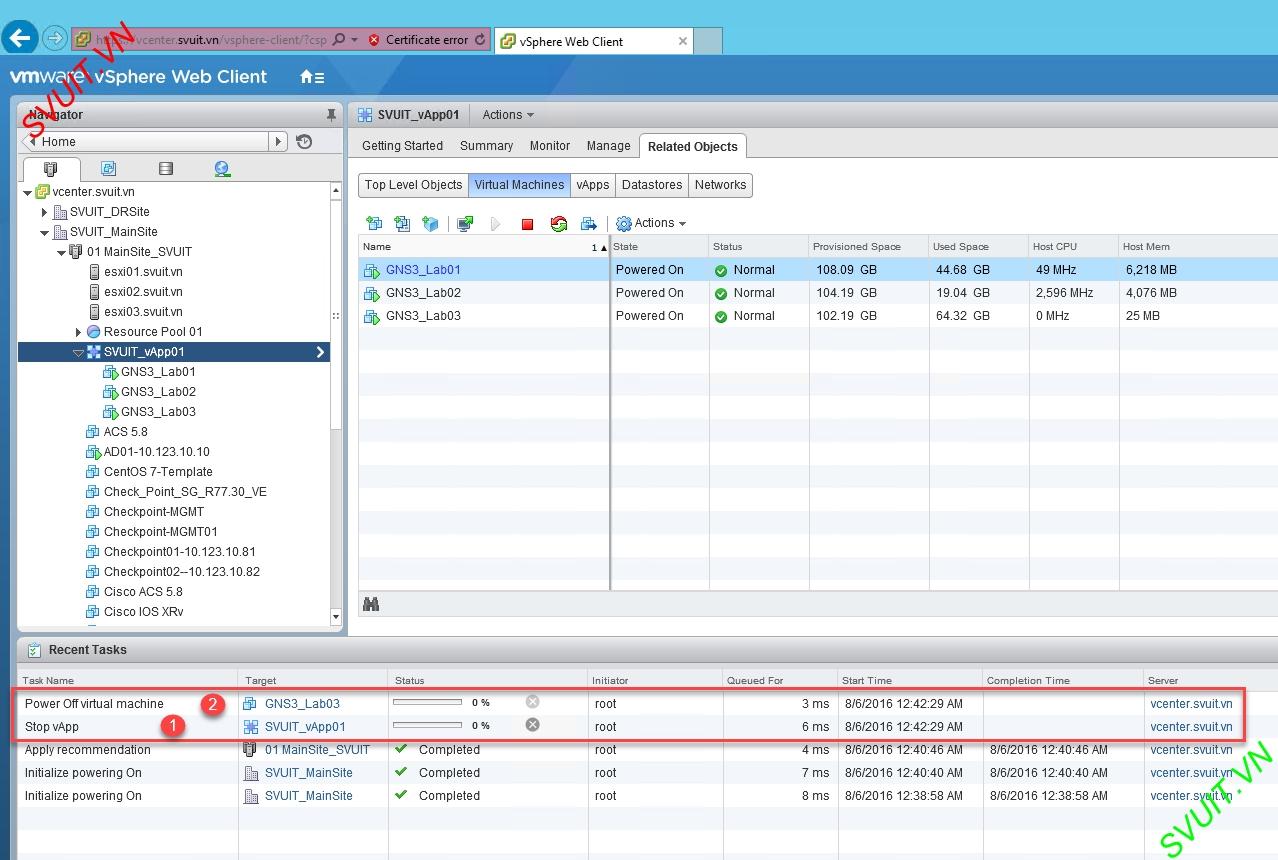Image resolution: width=1278 pixels, height=860 pixels.
Task: Collapse the SVUIT_MainSite datacenter node
Action: click(x=44, y=232)
